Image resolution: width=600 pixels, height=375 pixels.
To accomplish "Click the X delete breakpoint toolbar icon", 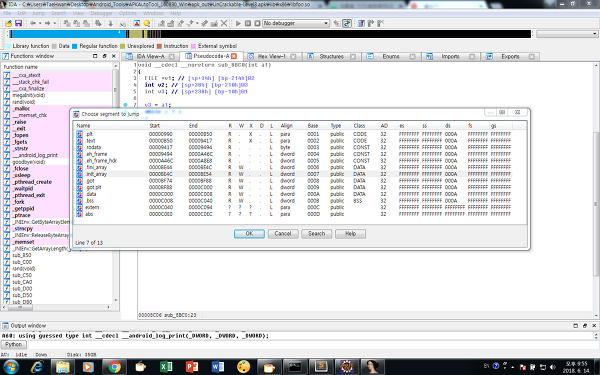I will tap(224, 23).
